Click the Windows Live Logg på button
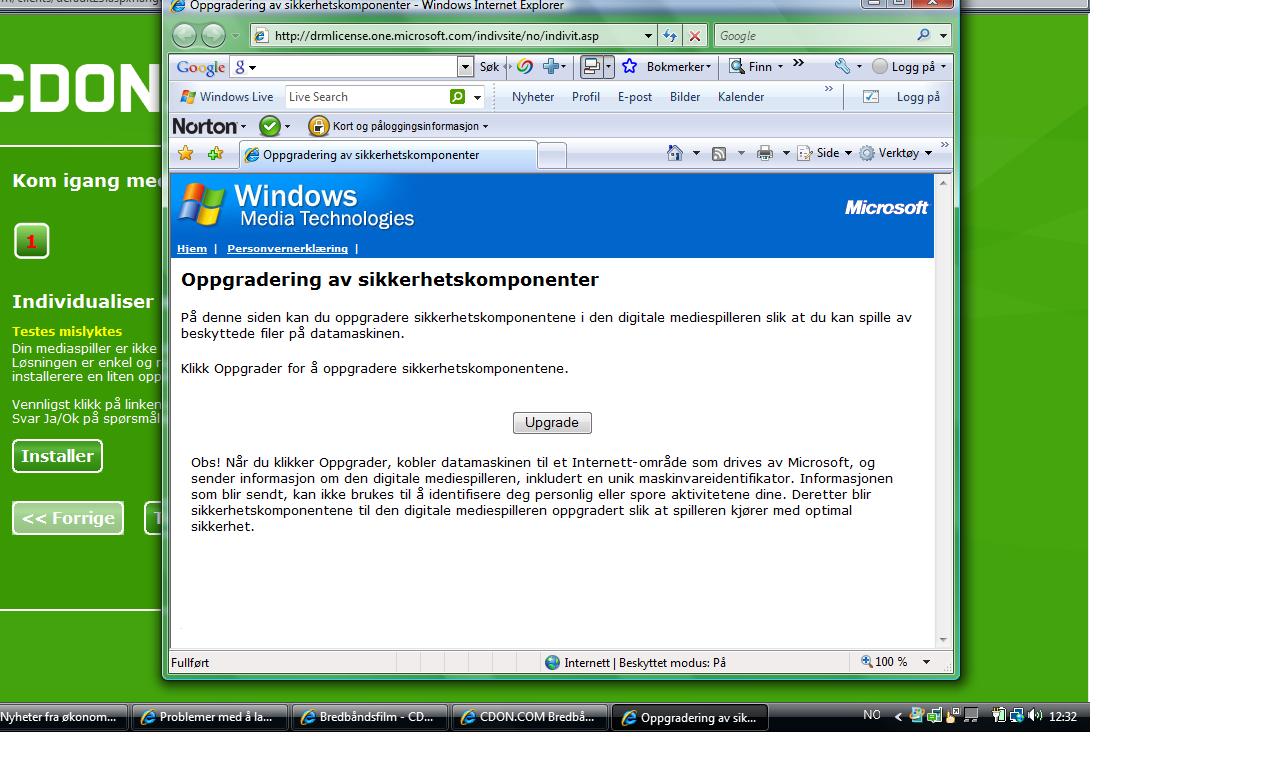This screenshot has width=1280, height=768. 918,97
